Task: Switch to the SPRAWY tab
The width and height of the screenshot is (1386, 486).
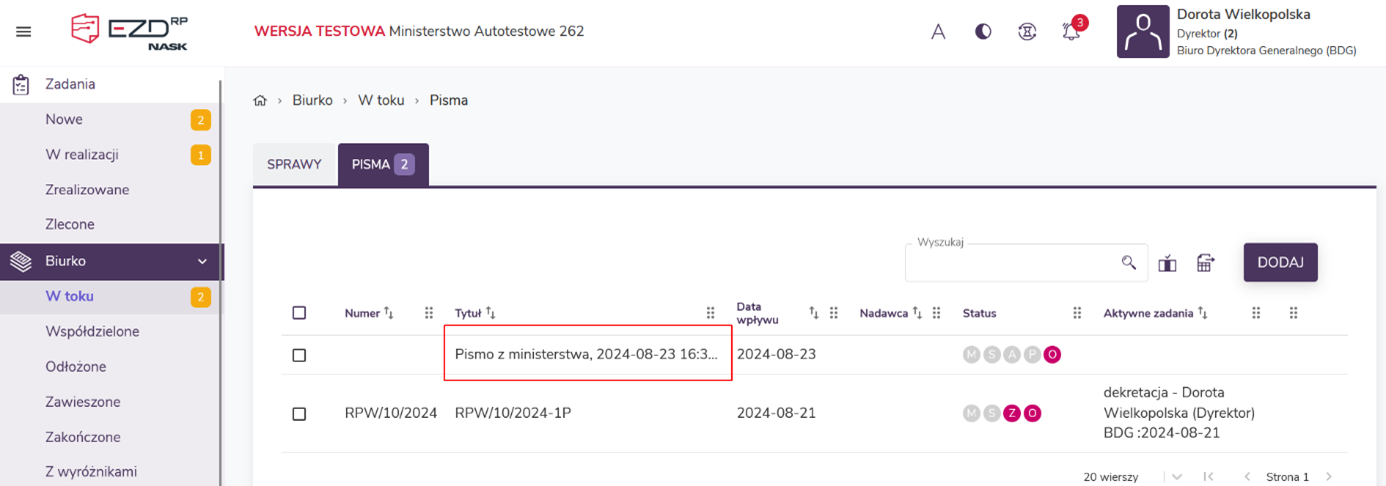Action: tap(294, 164)
